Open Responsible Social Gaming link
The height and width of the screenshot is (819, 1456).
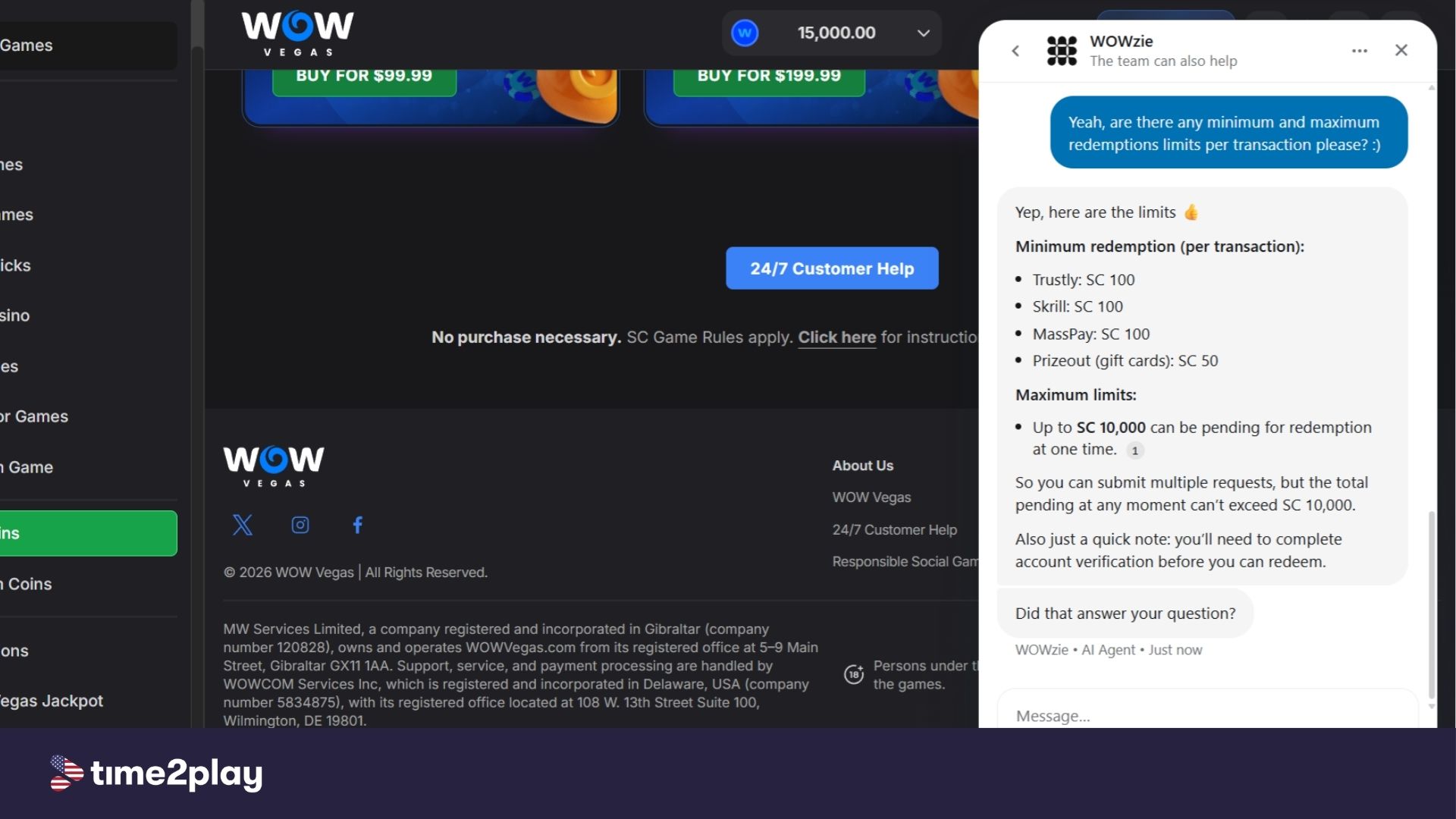[x=905, y=562]
